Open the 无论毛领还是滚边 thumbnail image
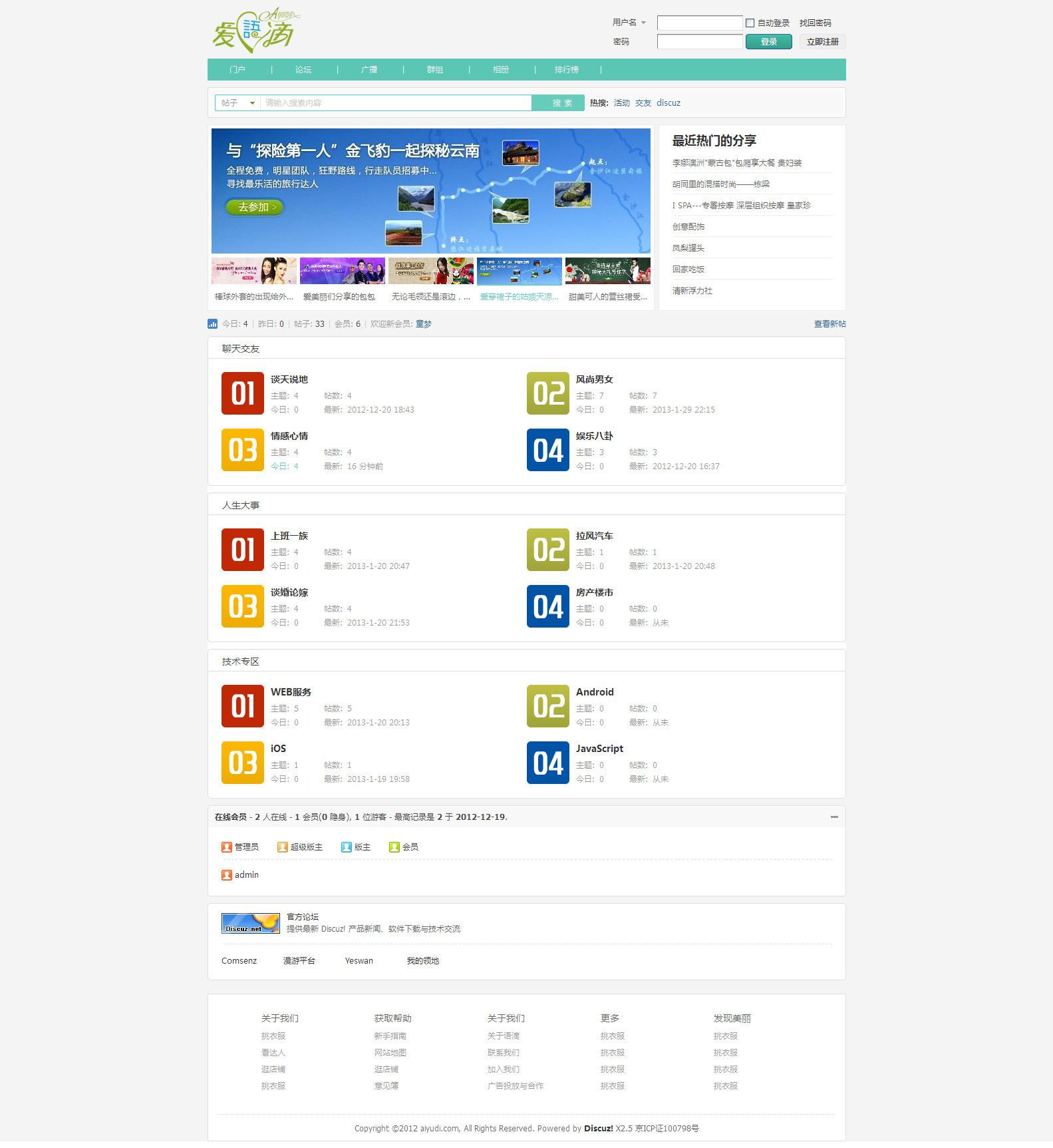Viewport: 1053px width, 1148px height. coord(431,271)
